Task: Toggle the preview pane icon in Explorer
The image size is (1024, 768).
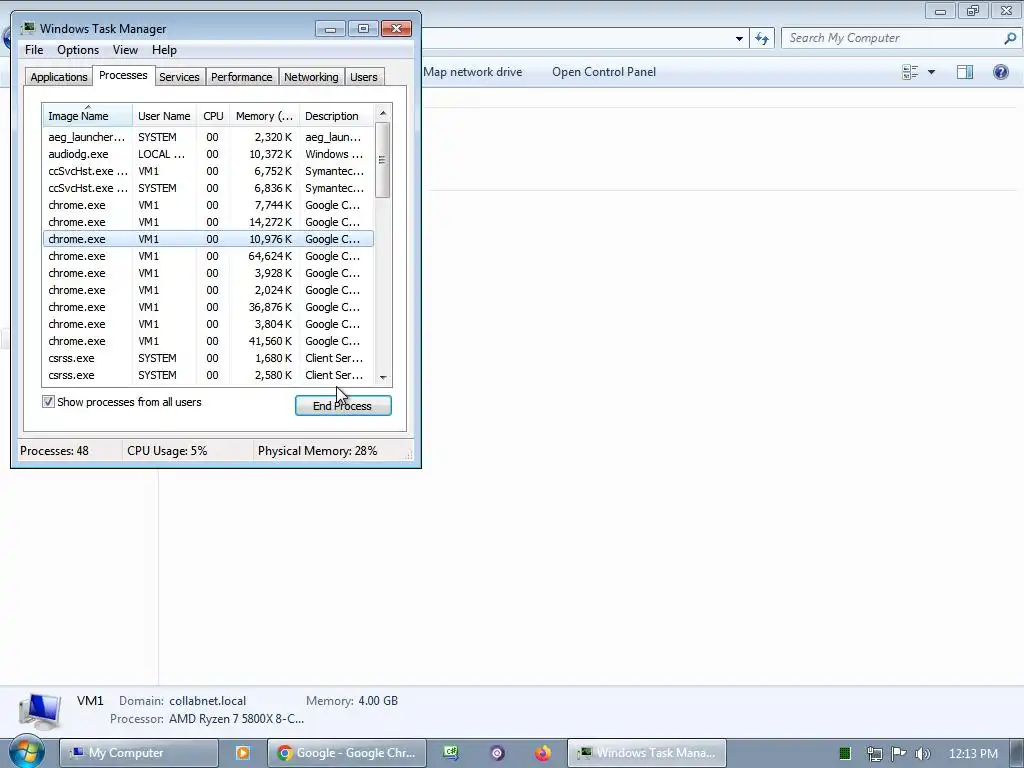Action: [965, 72]
